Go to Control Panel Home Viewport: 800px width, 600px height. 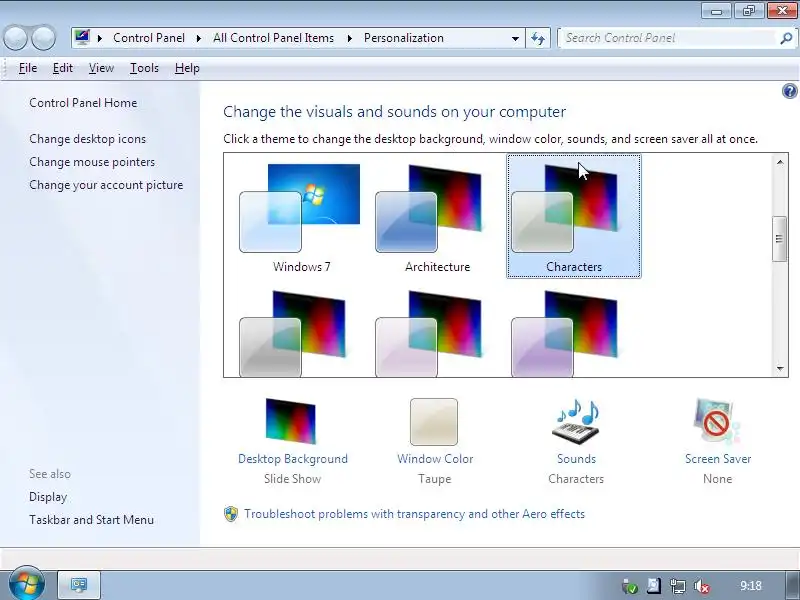point(83,103)
